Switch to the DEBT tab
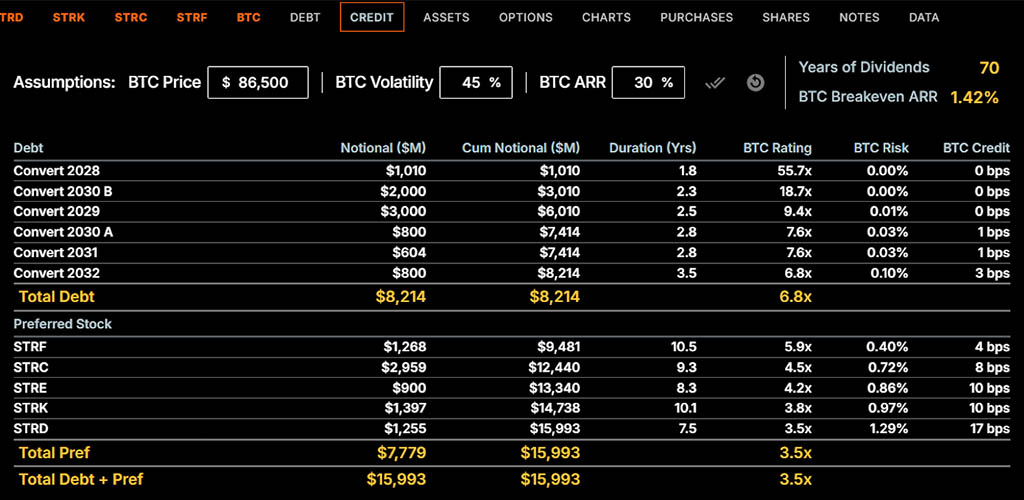This screenshot has width=1024, height=500. (x=305, y=17)
